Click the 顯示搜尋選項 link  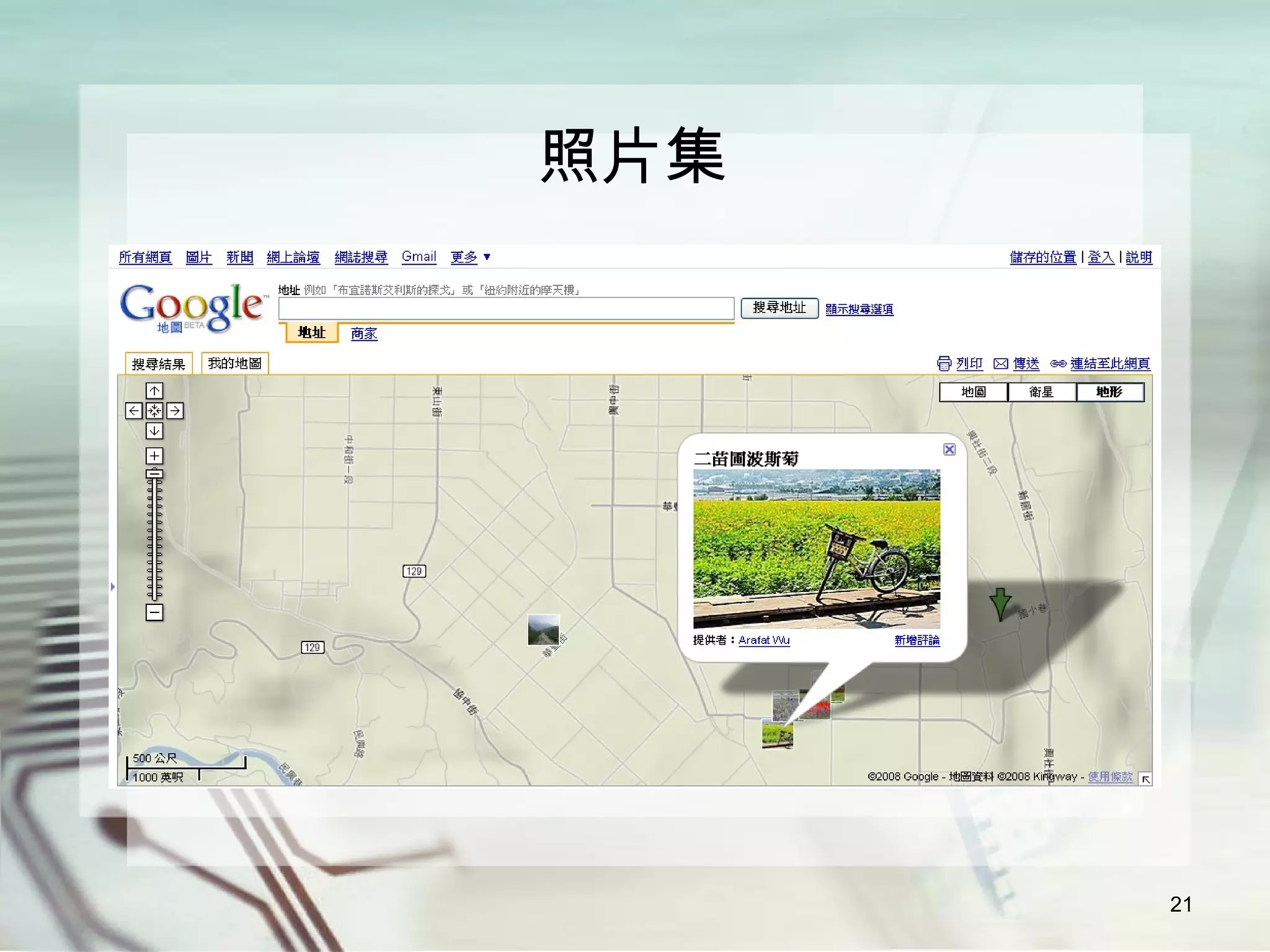(x=859, y=309)
